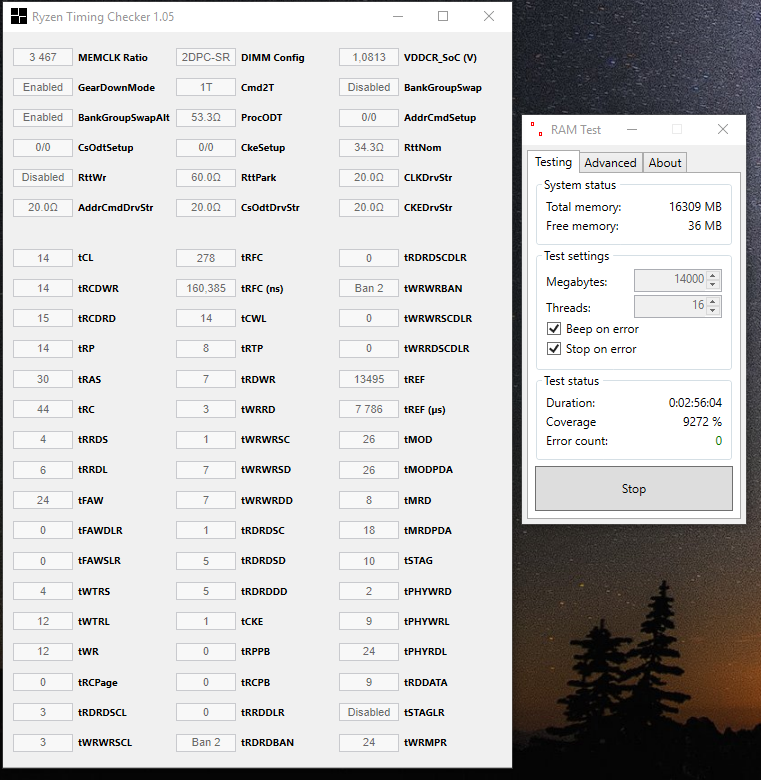This screenshot has width=761, height=780.
Task: Click the tREF value 13495
Action: 369,379
